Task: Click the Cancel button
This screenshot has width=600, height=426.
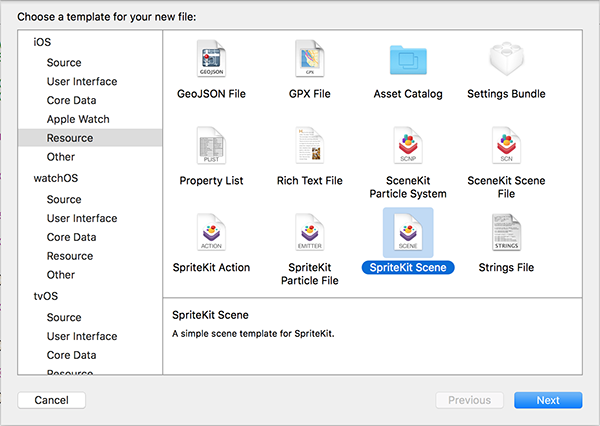Action: (52, 400)
